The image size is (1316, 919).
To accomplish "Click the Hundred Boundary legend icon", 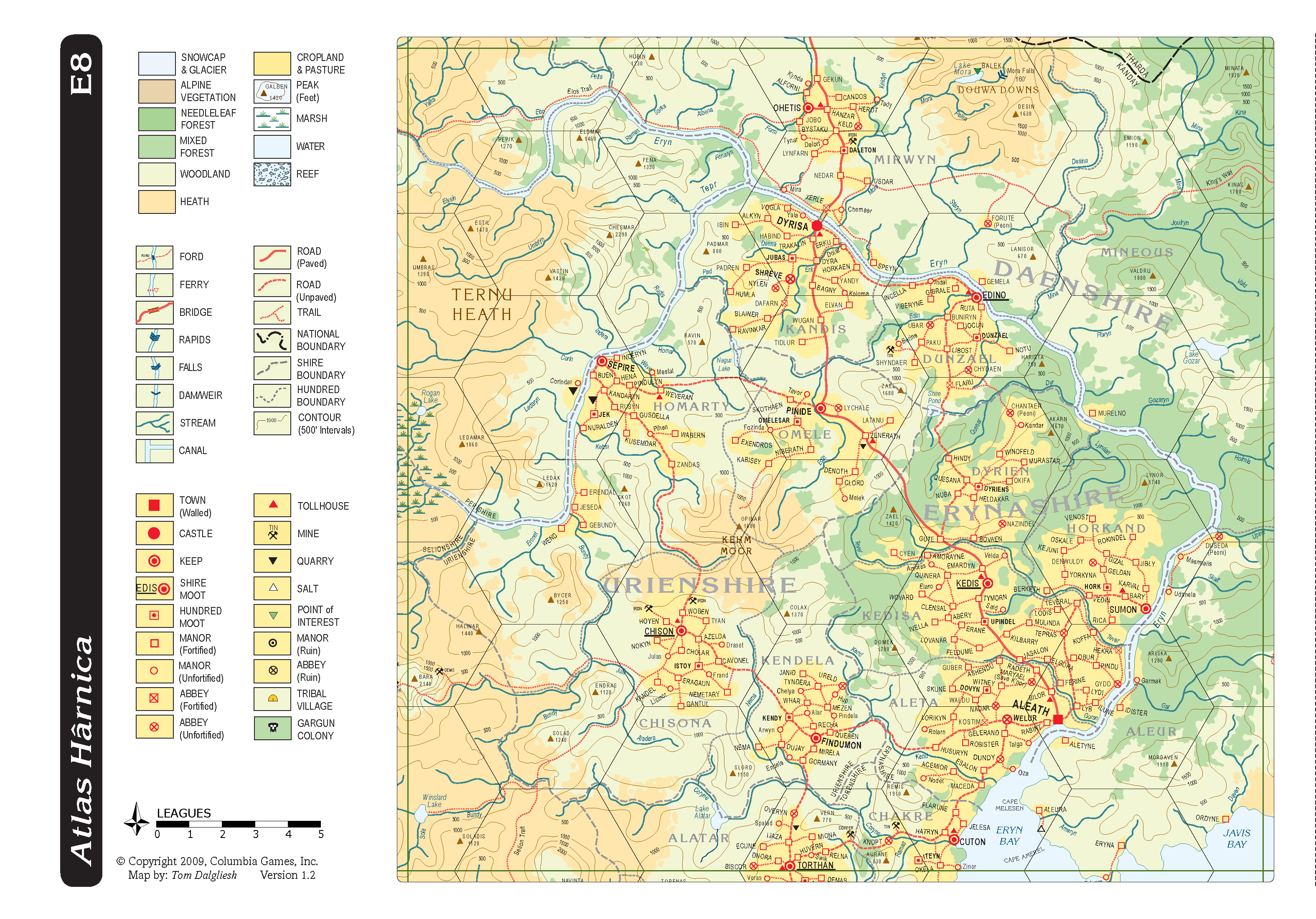I will [272, 395].
